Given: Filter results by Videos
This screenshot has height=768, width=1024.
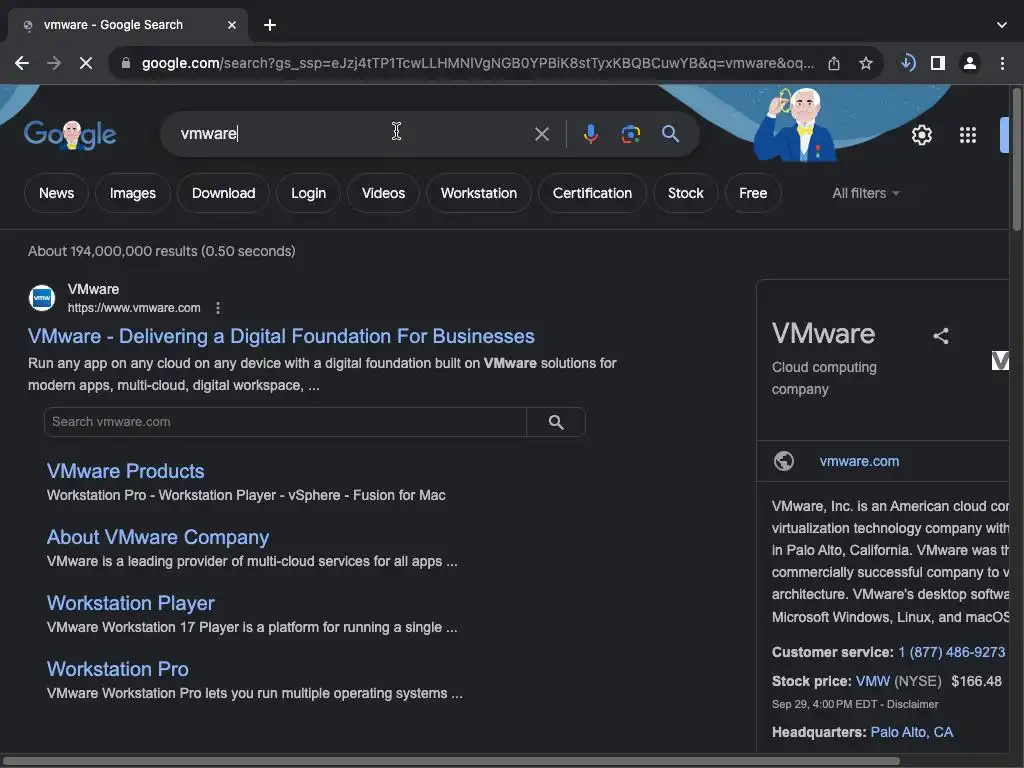Looking at the screenshot, I should pos(383,193).
